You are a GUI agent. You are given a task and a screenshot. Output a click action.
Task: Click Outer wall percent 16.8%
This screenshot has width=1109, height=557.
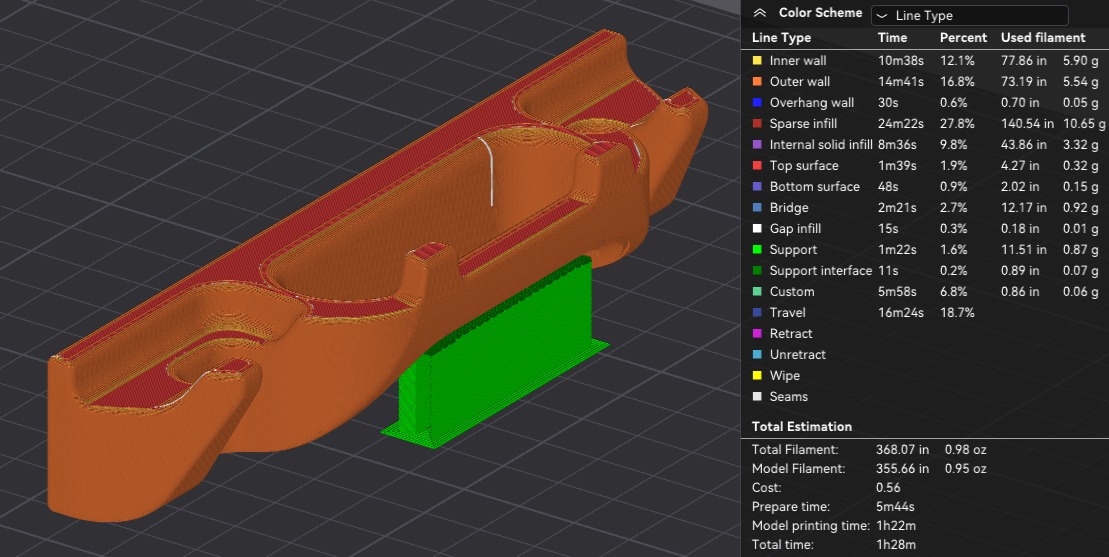coord(957,81)
